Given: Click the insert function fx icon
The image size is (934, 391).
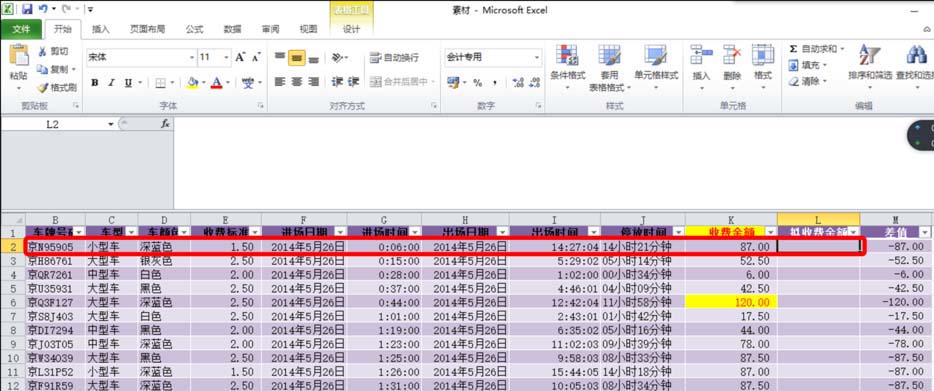Looking at the screenshot, I should click(x=165, y=124).
